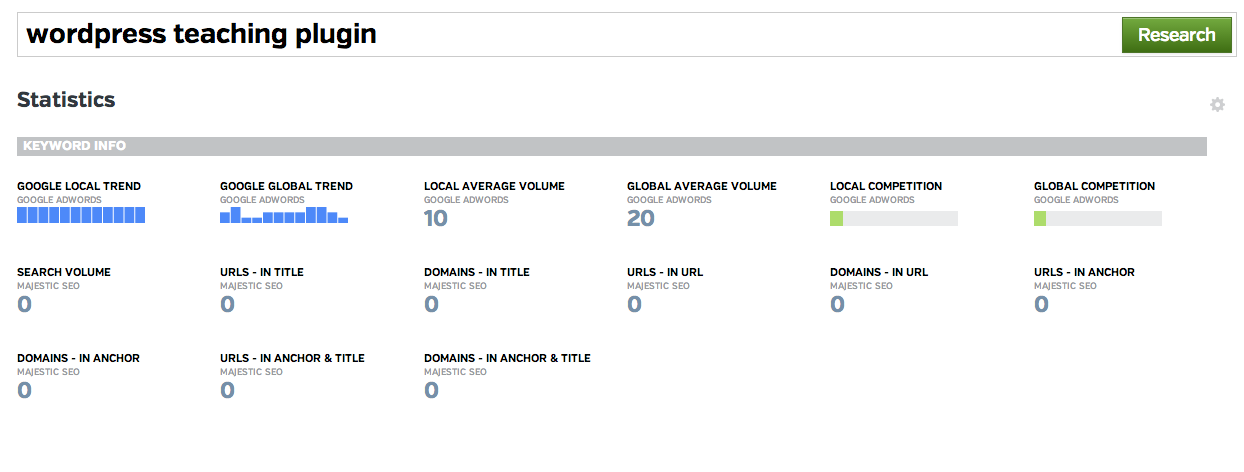Click the Google Global Trend bar chart
Image resolution: width=1244 pixels, height=472 pixels.
coord(284,215)
